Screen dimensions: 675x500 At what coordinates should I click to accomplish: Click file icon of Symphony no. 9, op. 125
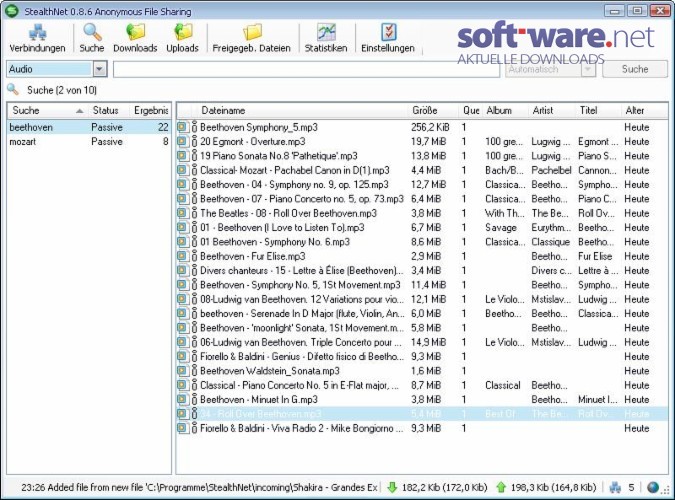coord(183,184)
